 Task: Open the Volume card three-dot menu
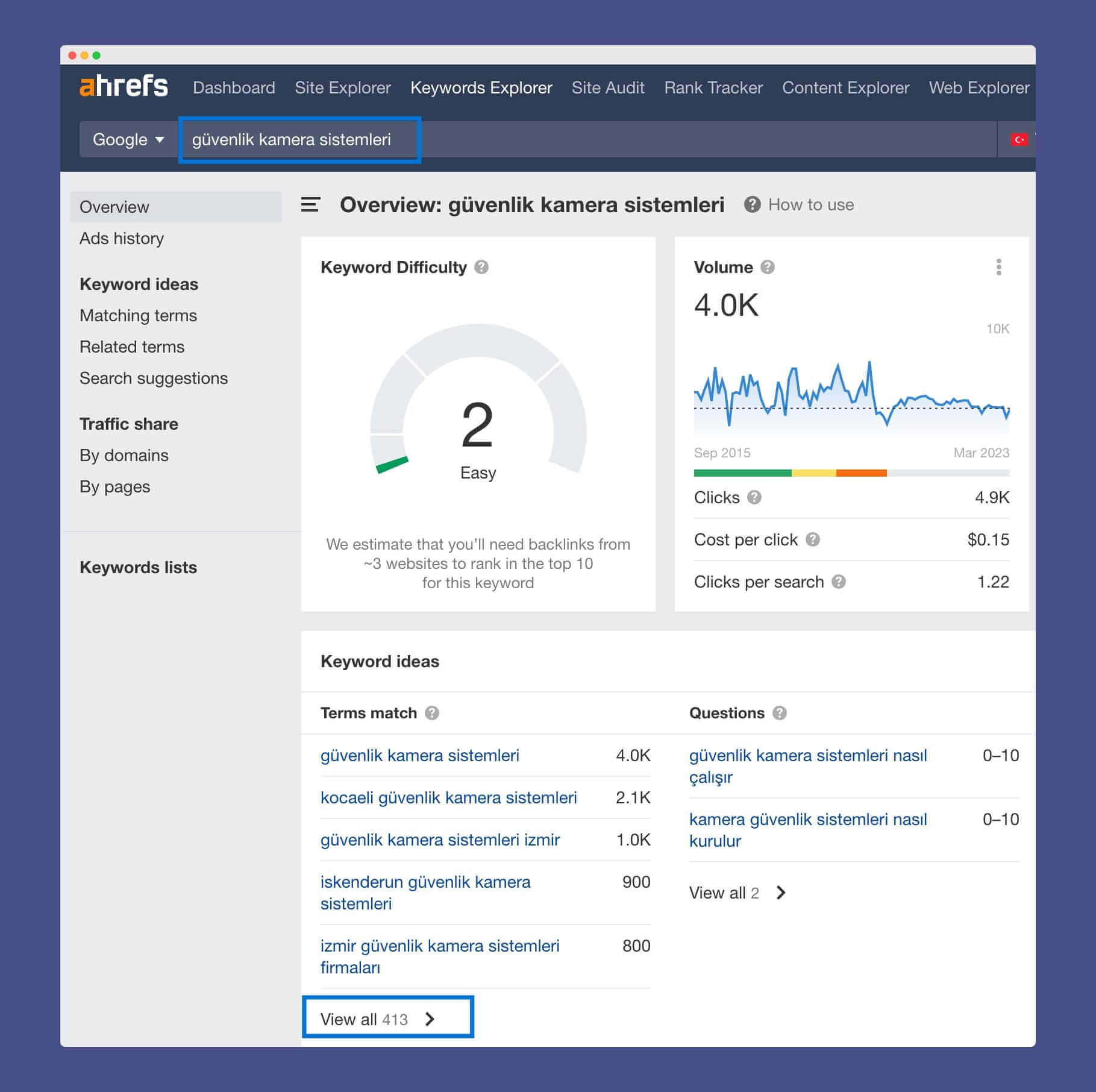point(998,267)
